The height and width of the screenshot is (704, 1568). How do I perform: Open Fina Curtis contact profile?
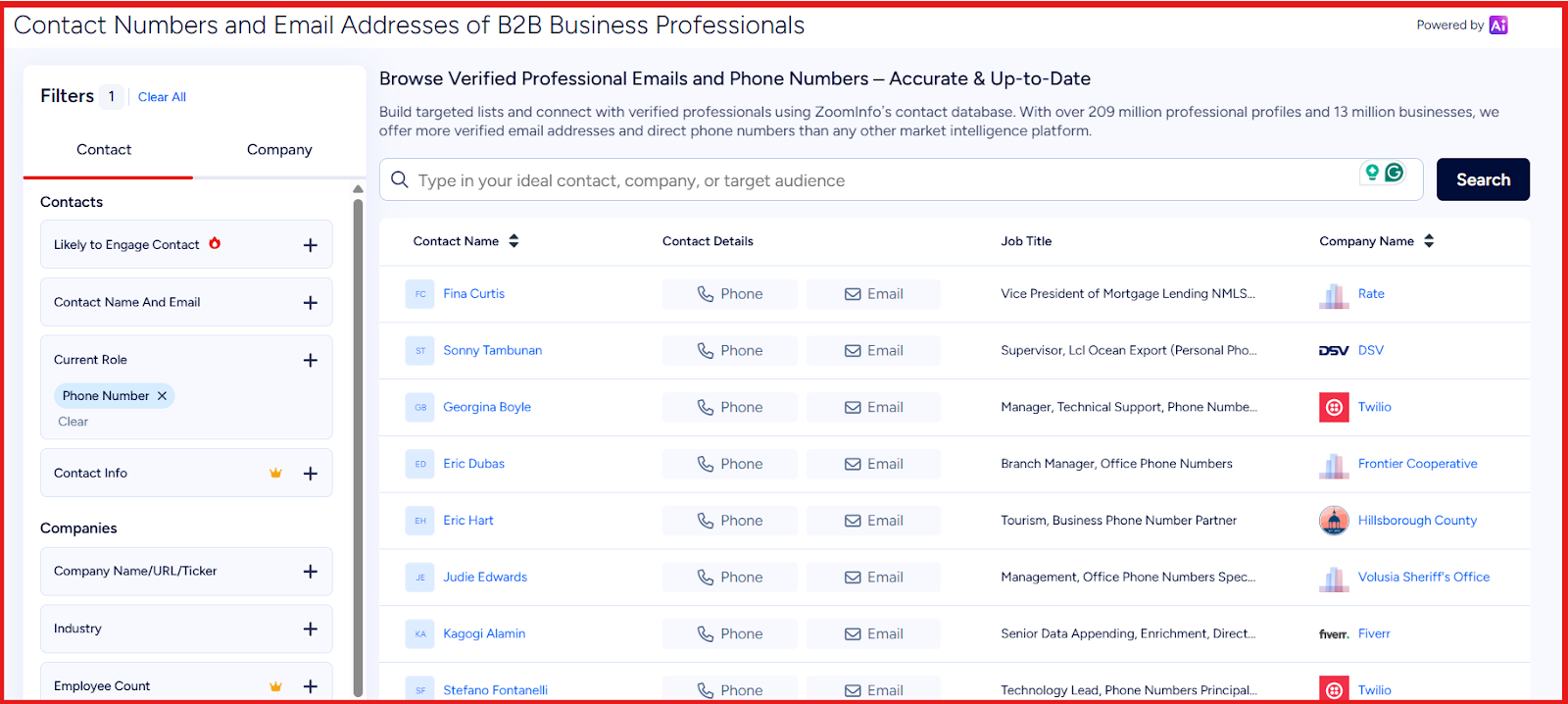point(473,294)
